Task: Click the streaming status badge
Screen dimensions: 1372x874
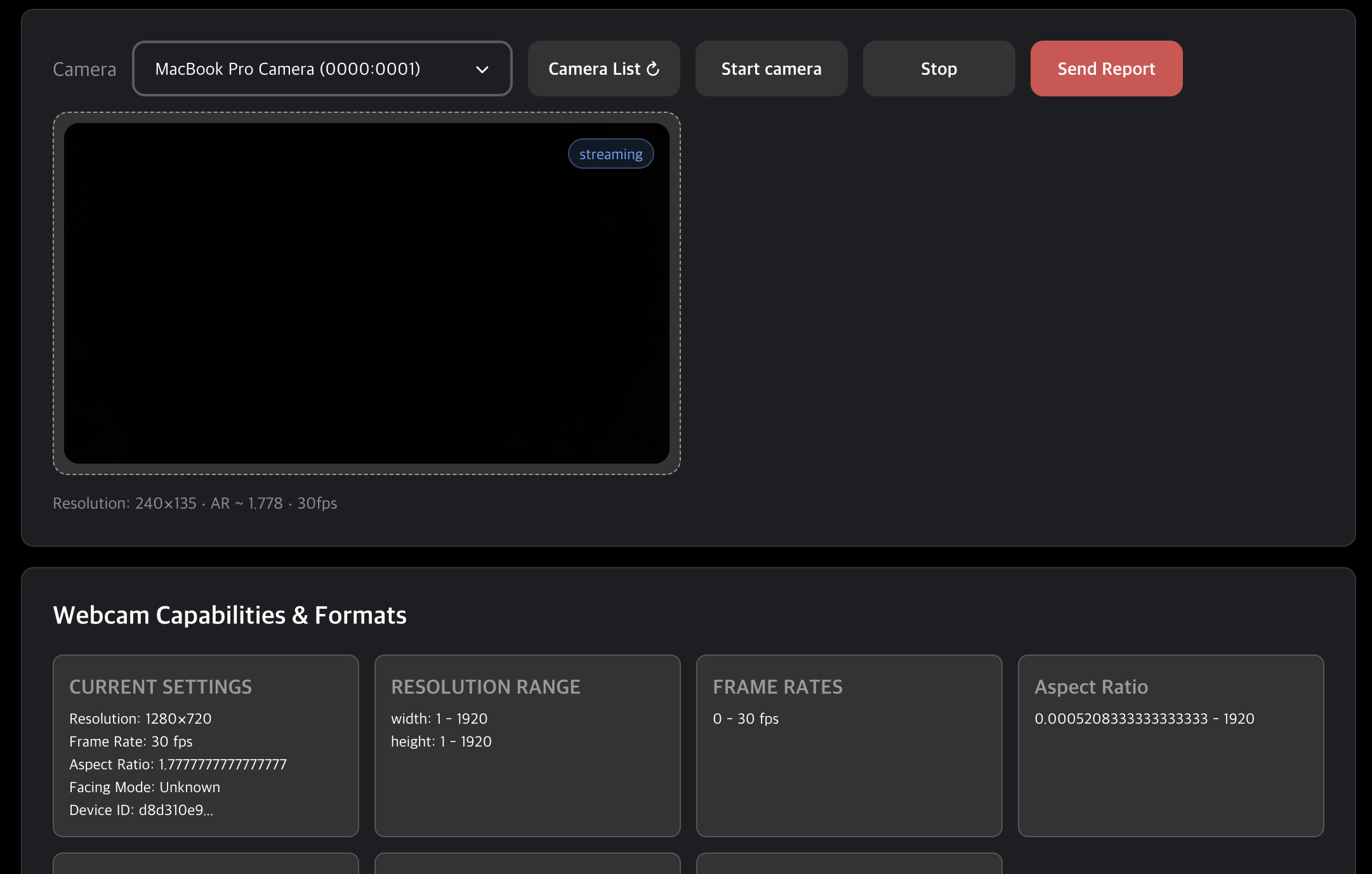Action: pyautogui.click(x=610, y=153)
